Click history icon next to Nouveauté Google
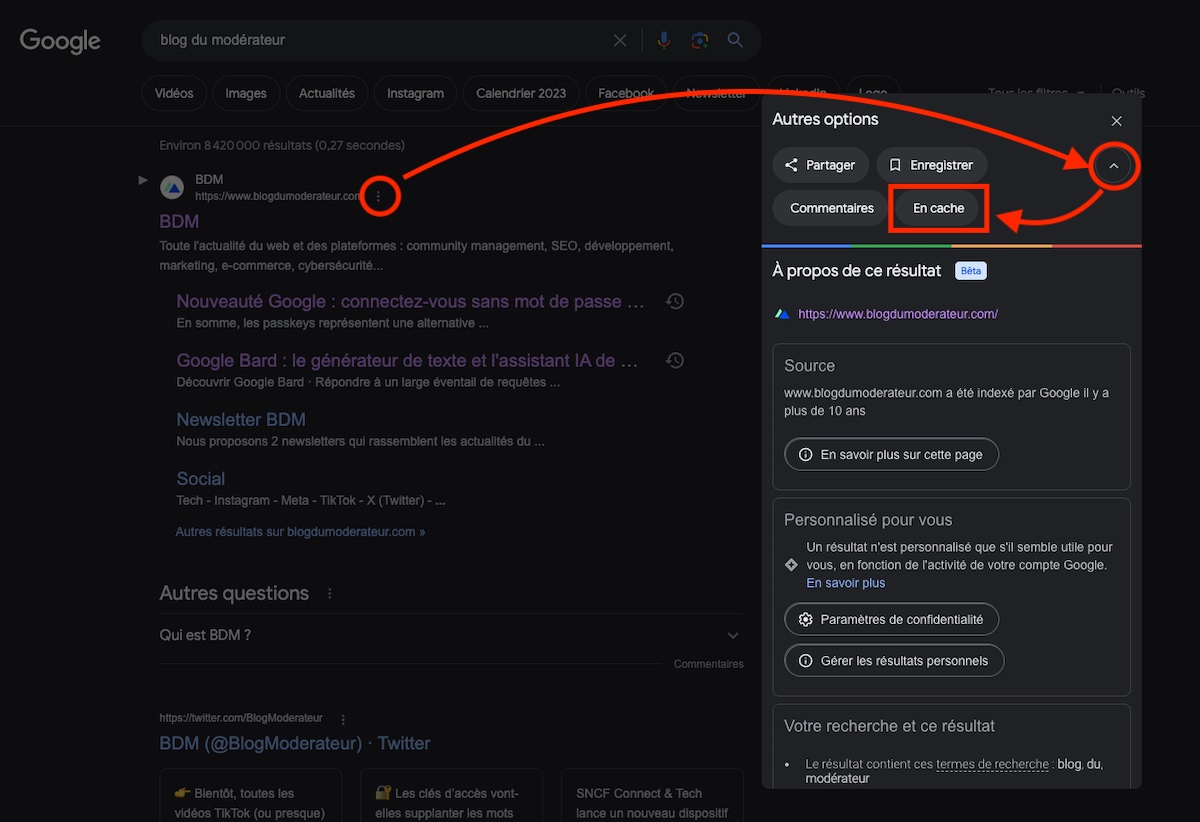Viewport: 1200px width, 822px height. (x=675, y=301)
